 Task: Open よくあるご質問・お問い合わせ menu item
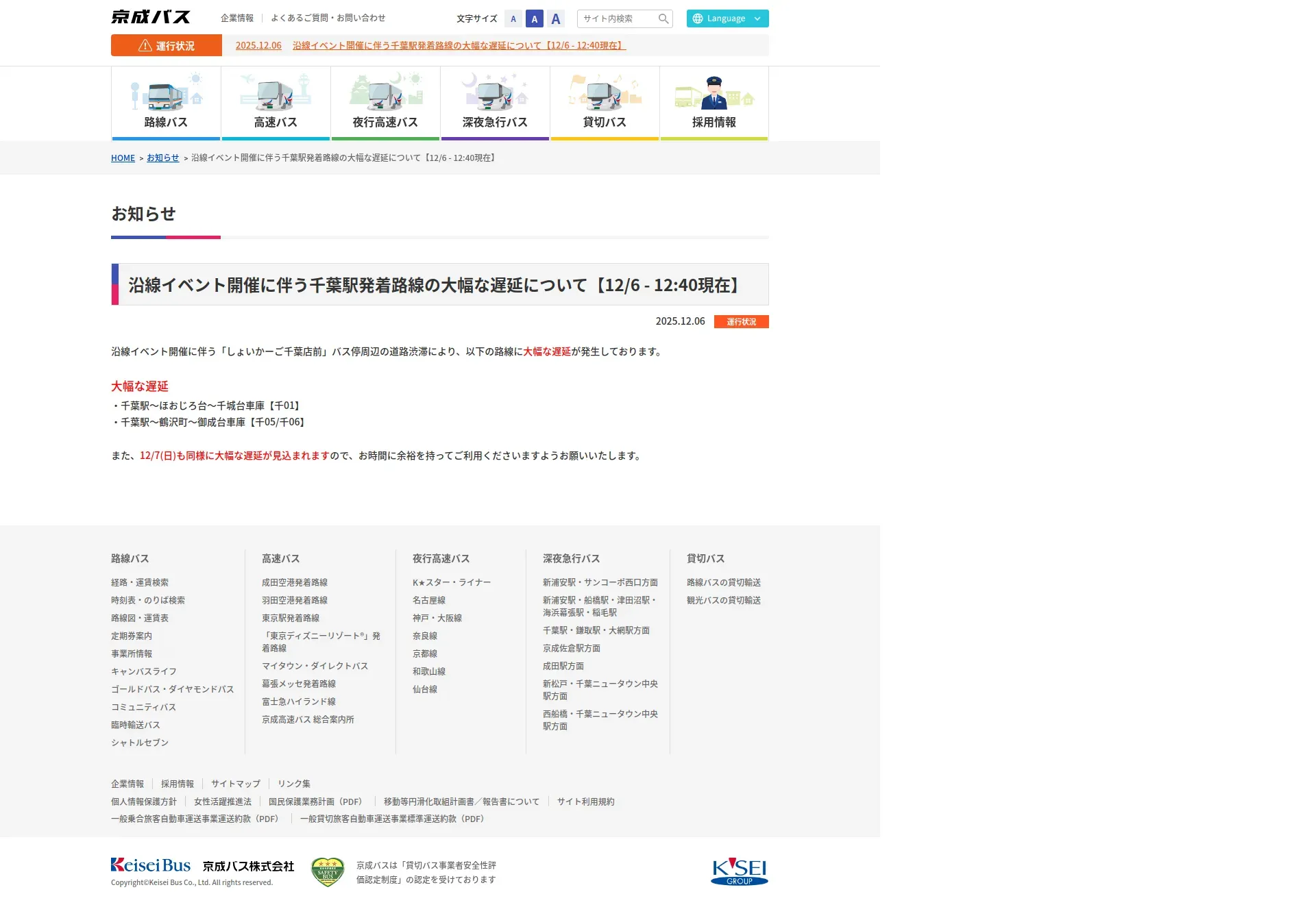coord(328,18)
